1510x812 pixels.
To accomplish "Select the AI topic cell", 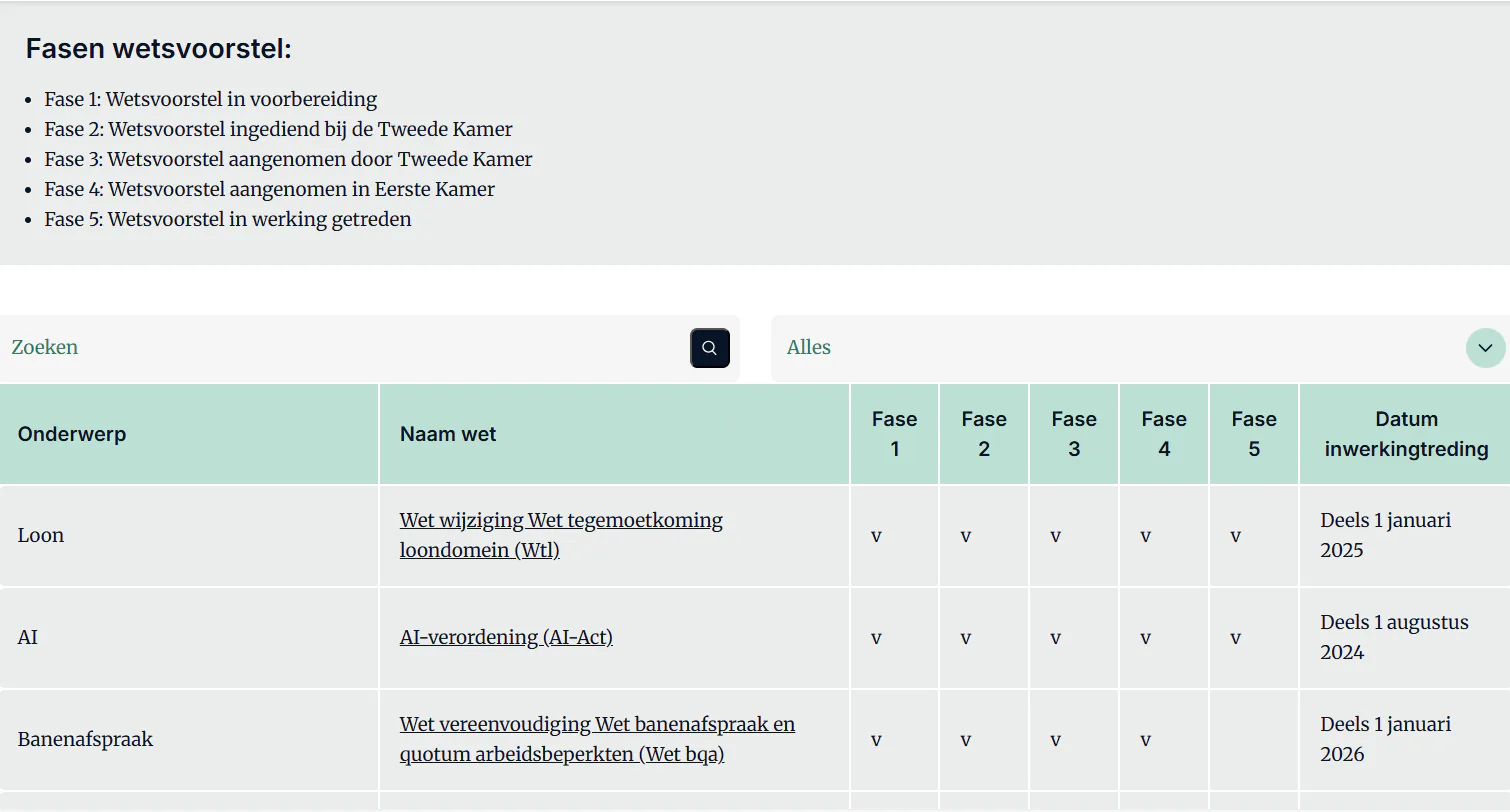I will coord(27,637).
